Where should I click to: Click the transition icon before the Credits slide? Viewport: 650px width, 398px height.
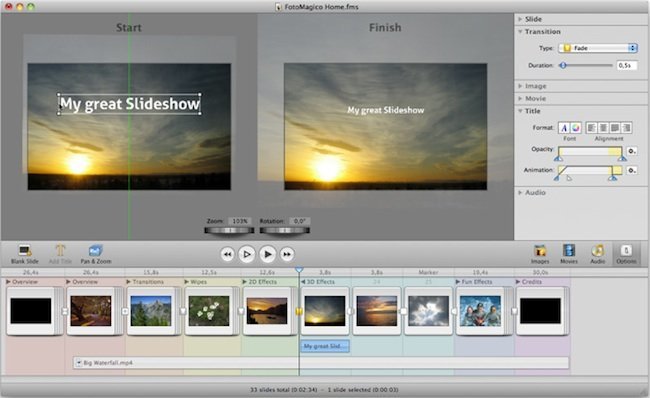pos(514,311)
